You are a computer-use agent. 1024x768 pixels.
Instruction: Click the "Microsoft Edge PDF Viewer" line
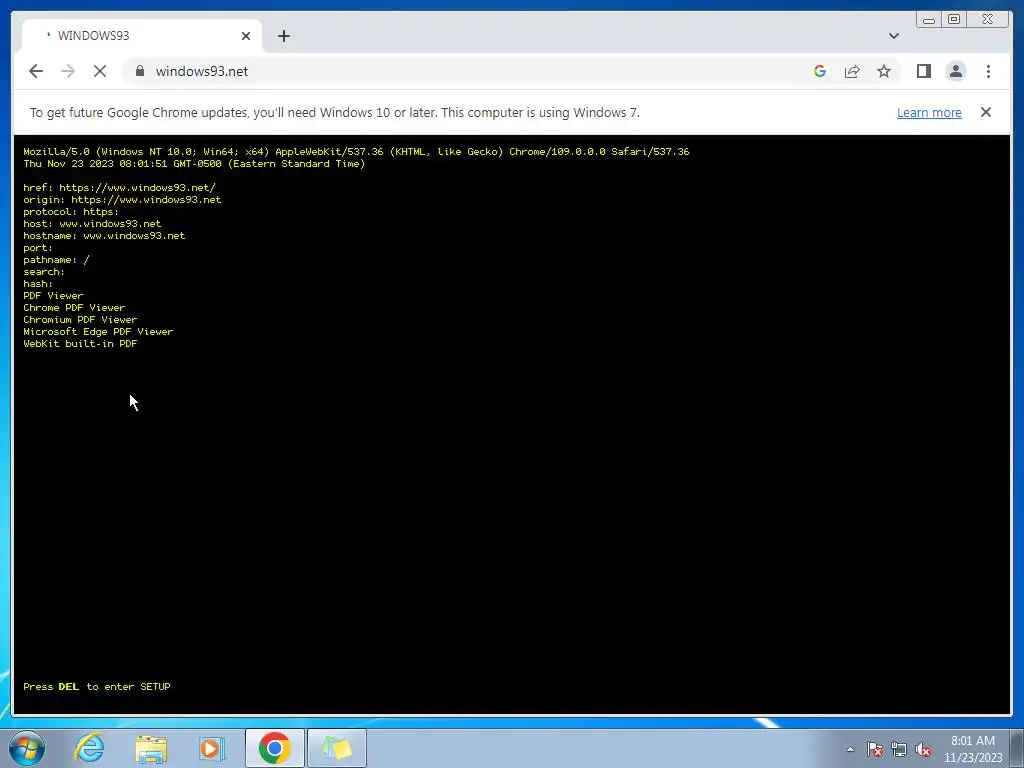point(98,332)
